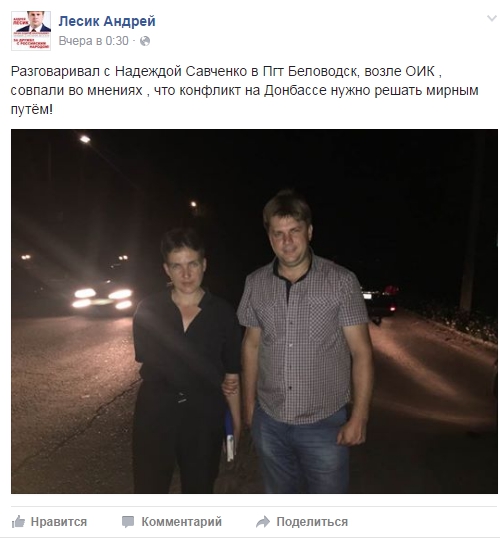Open the Лесик Андрей profile name link

(107, 21)
